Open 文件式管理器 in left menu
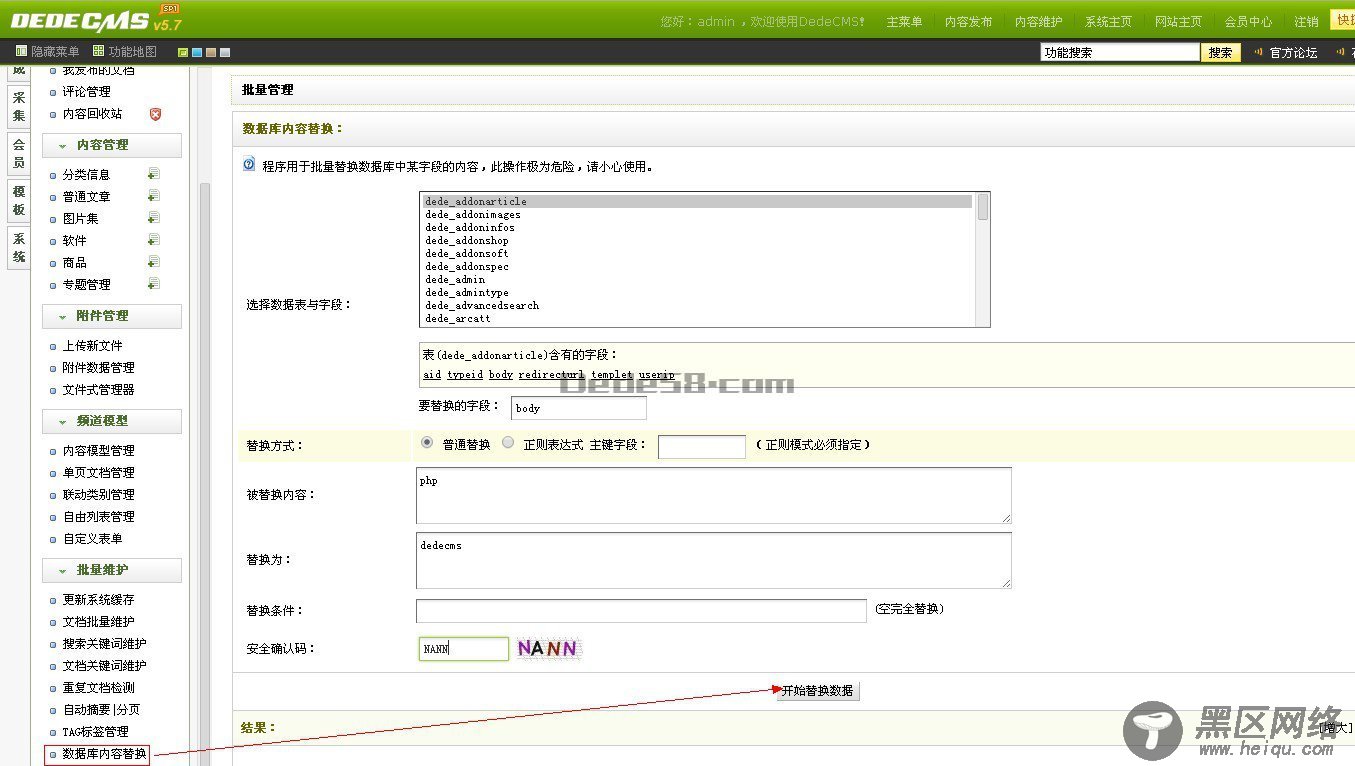 click(98, 390)
